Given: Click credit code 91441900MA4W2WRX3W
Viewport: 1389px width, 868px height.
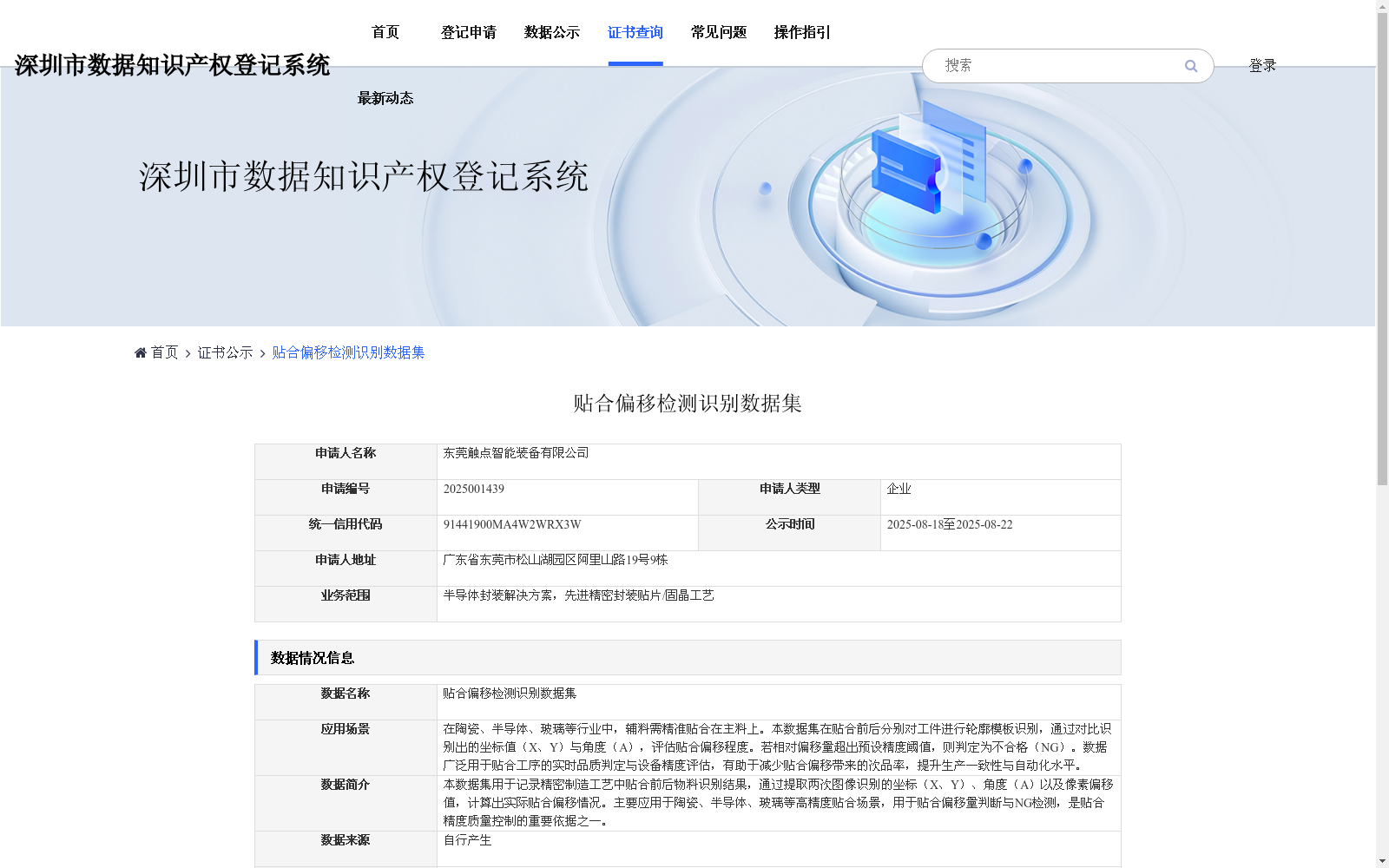Looking at the screenshot, I should (x=512, y=524).
